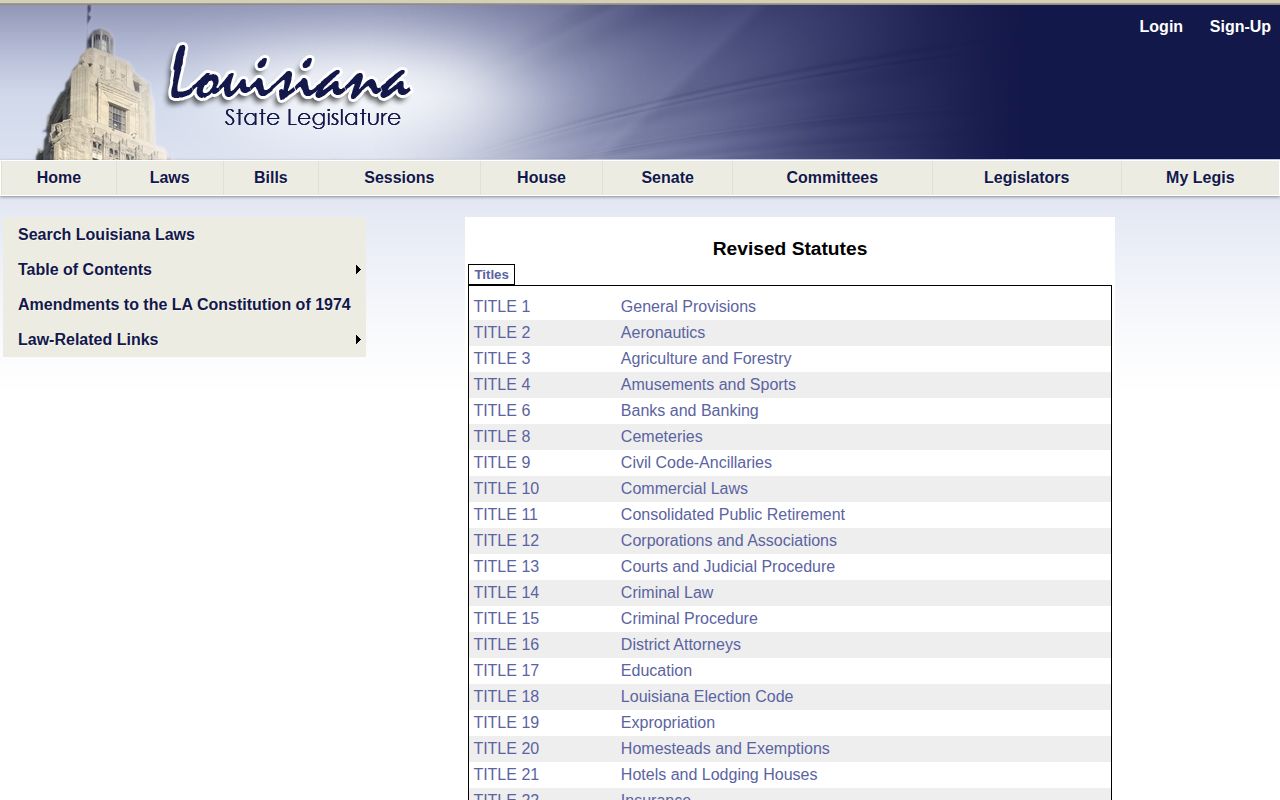Open TITLE 11 link

506,515
